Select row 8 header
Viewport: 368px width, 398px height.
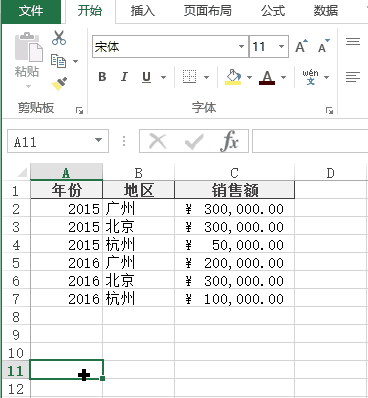coord(16,317)
